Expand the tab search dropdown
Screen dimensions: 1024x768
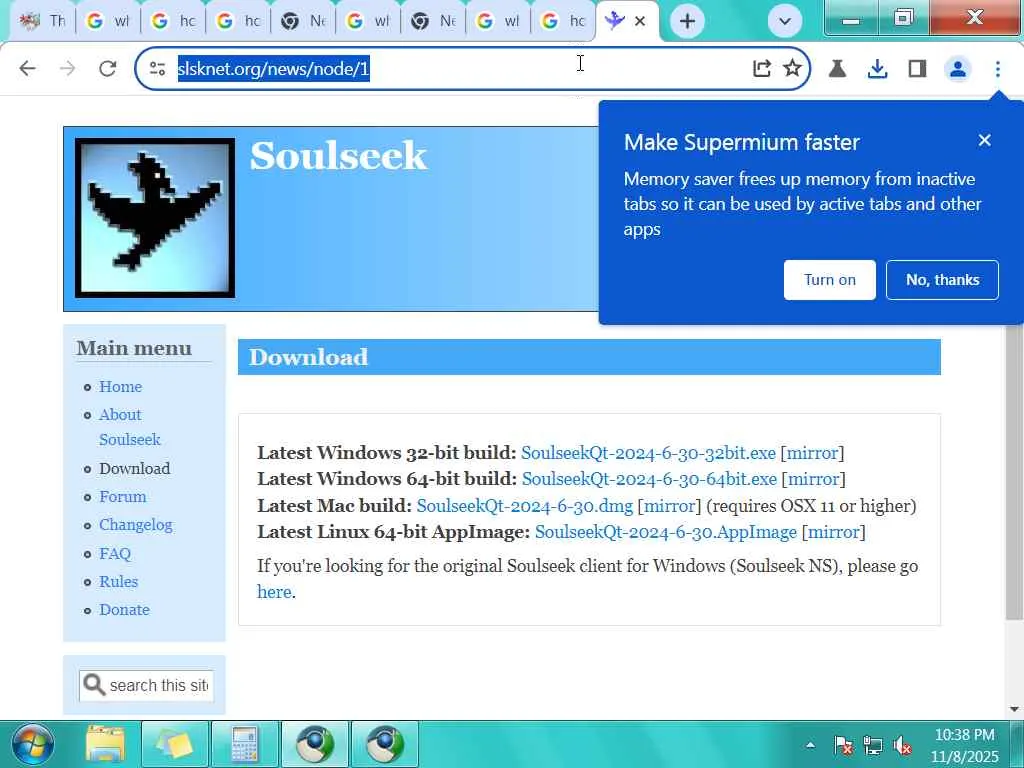(785, 21)
